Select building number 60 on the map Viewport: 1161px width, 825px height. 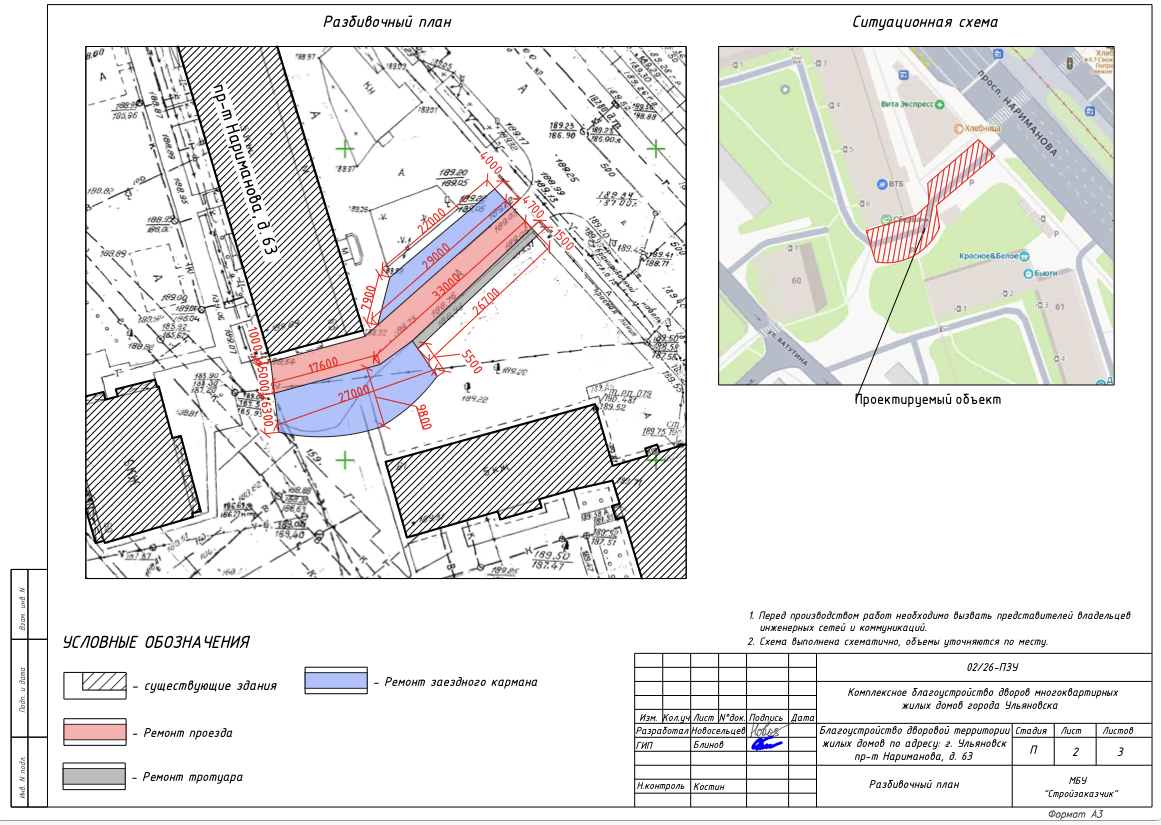[x=796, y=281]
